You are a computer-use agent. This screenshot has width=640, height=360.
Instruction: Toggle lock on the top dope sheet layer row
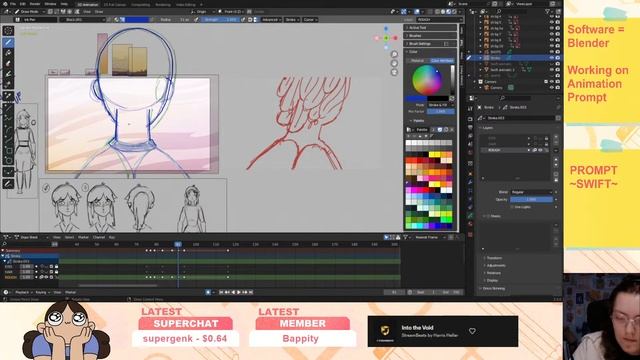coord(56,267)
